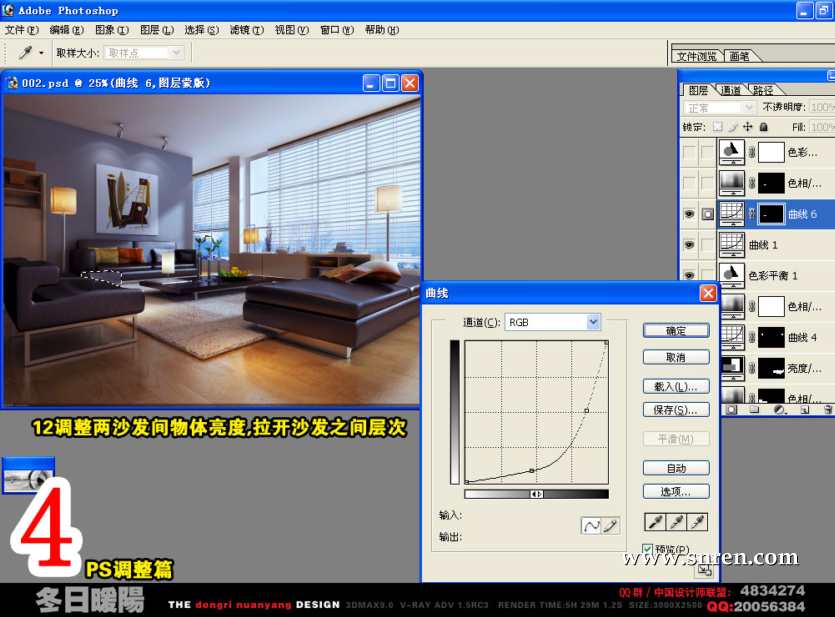Image resolution: width=835 pixels, height=617 pixels.
Task: Toggle the link box of the topmost 色彩… layer
Action: 707,152
